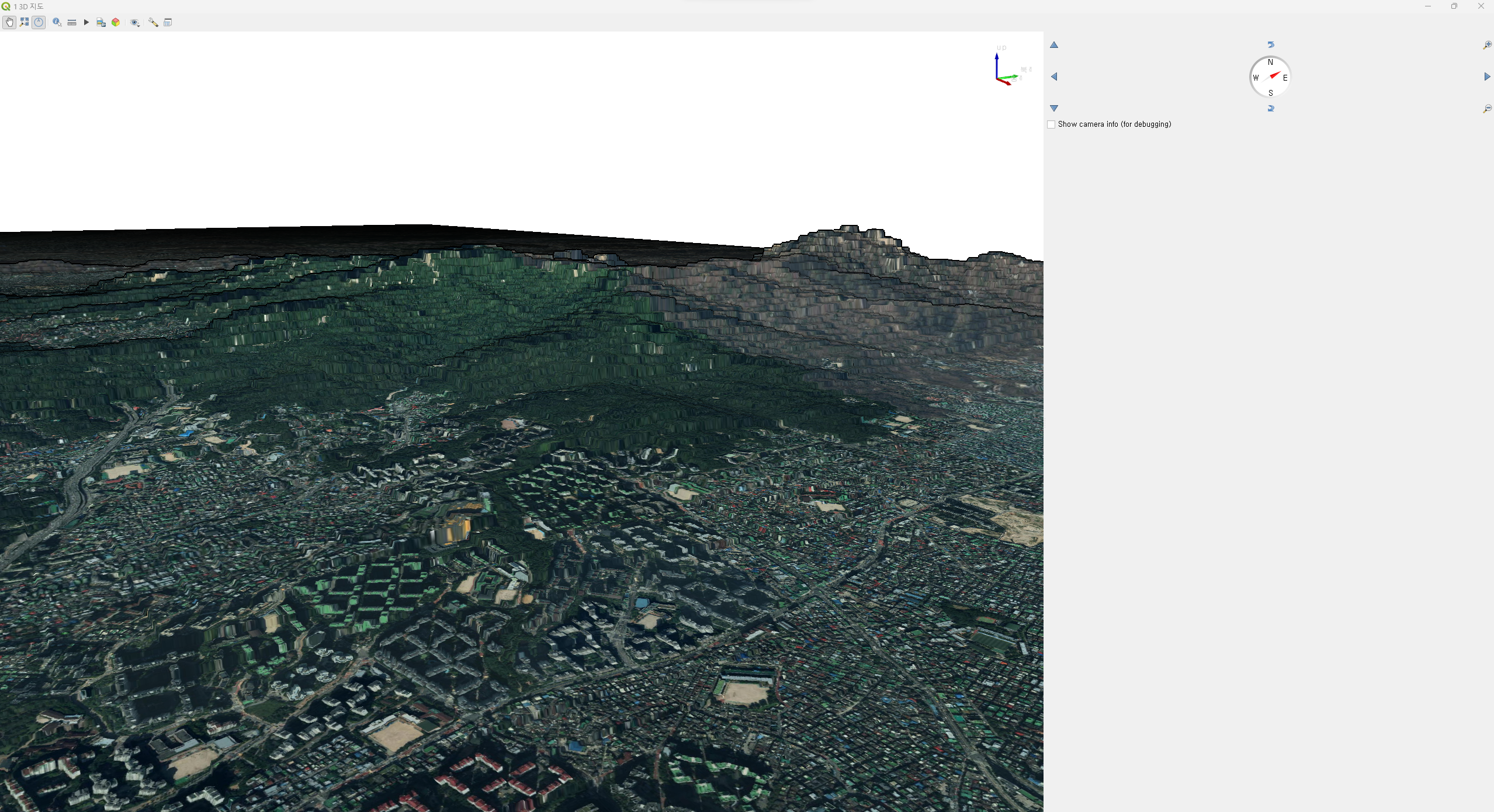The image size is (1494, 812).
Task: Toggle the on-screen navigation compass button
Action: point(39,22)
